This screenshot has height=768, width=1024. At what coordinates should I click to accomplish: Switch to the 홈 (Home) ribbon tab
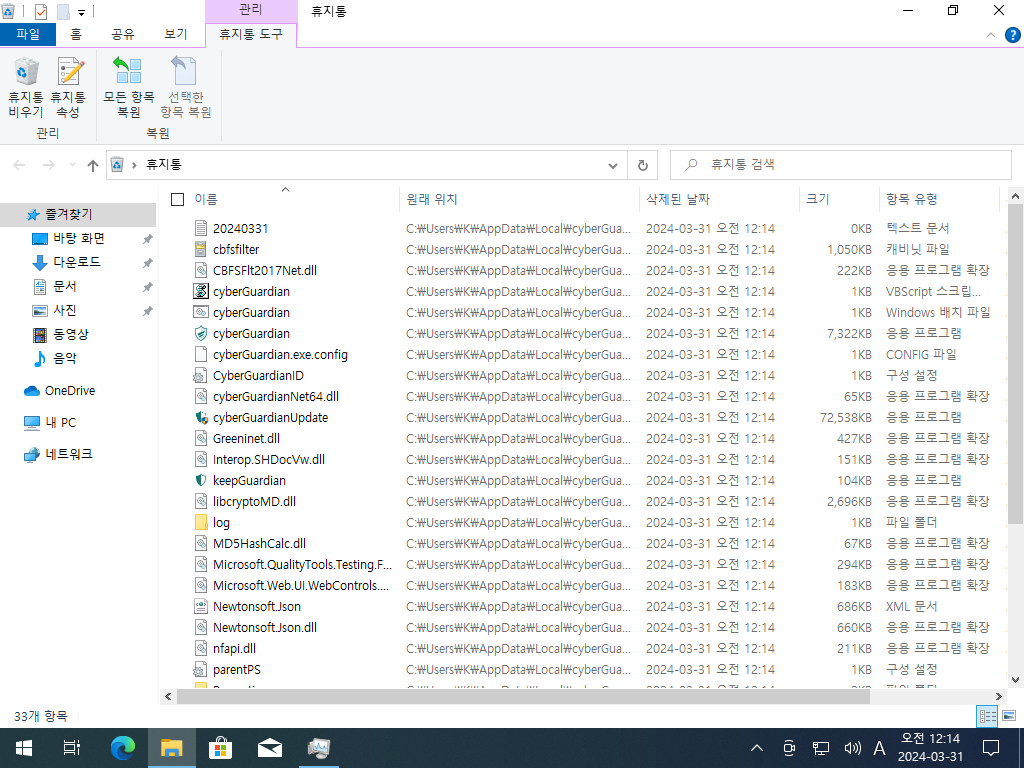tap(76, 35)
